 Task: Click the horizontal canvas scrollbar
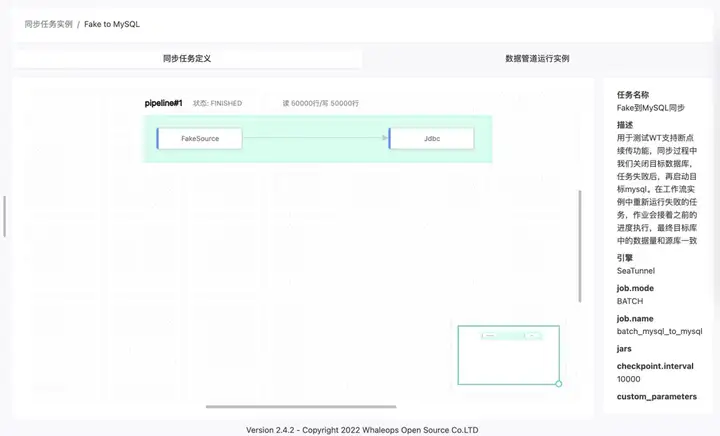[301, 407]
